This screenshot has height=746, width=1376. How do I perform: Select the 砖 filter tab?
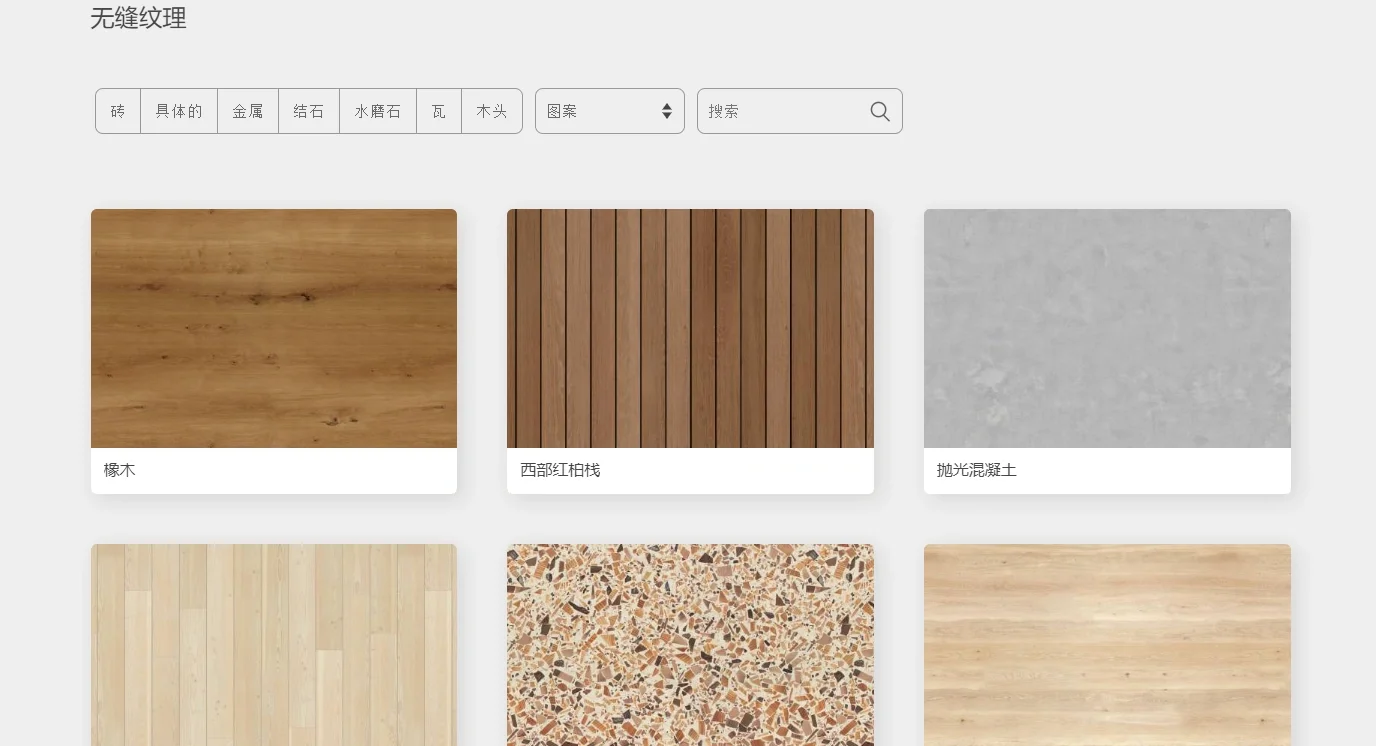coord(118,111)
